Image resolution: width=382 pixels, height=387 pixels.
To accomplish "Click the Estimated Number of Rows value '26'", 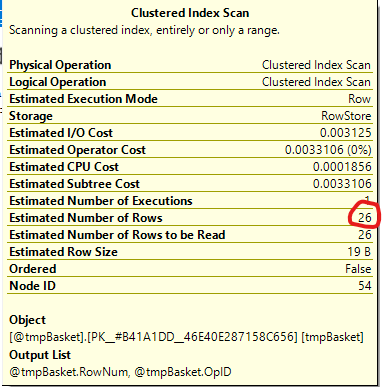I will tap(365, 218).
